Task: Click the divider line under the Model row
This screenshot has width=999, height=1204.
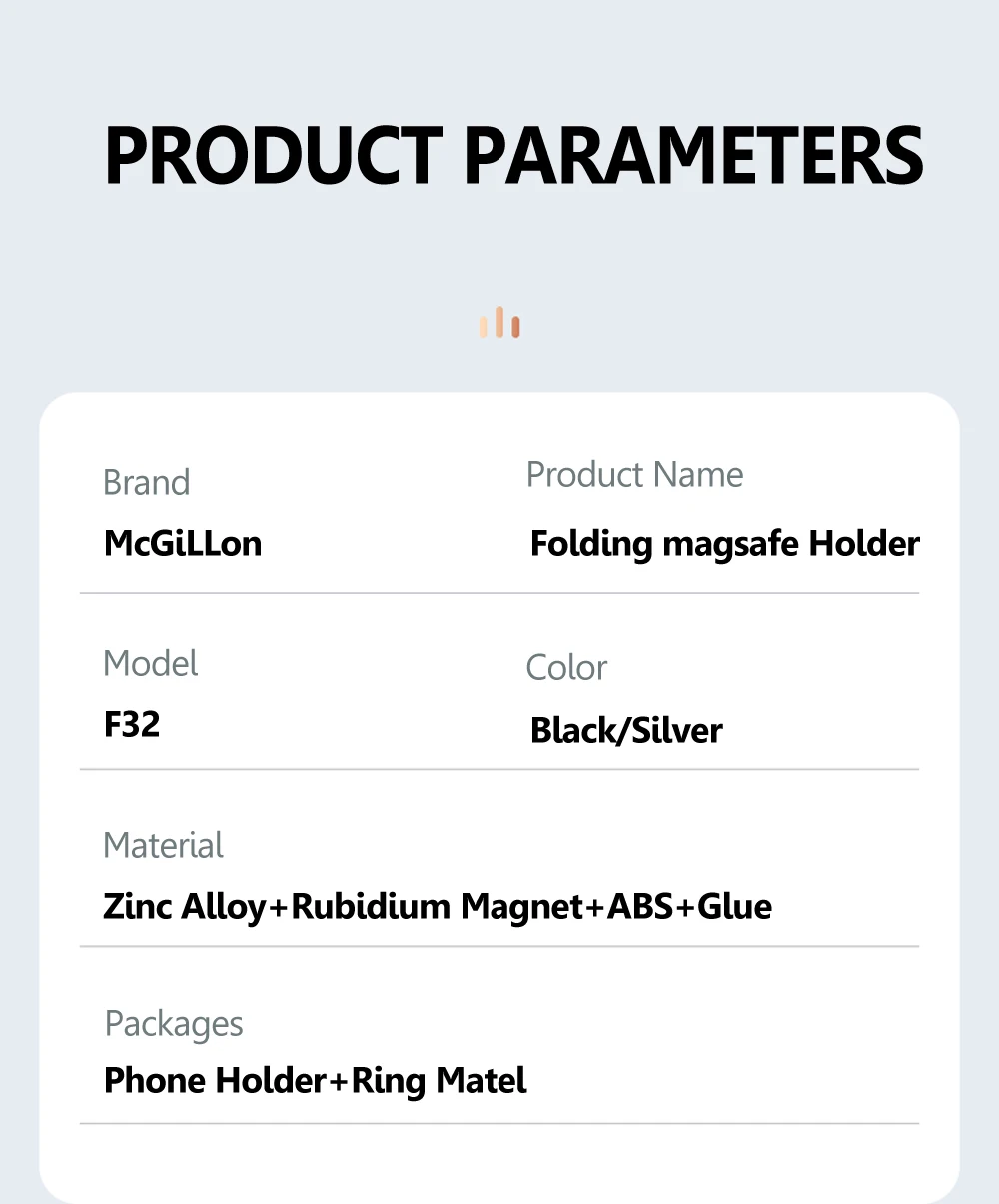Action: click(499, 769)
